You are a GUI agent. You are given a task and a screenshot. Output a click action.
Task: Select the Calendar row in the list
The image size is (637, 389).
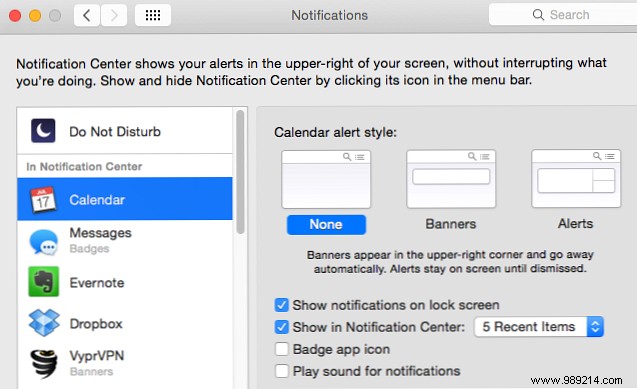[125, 199]
